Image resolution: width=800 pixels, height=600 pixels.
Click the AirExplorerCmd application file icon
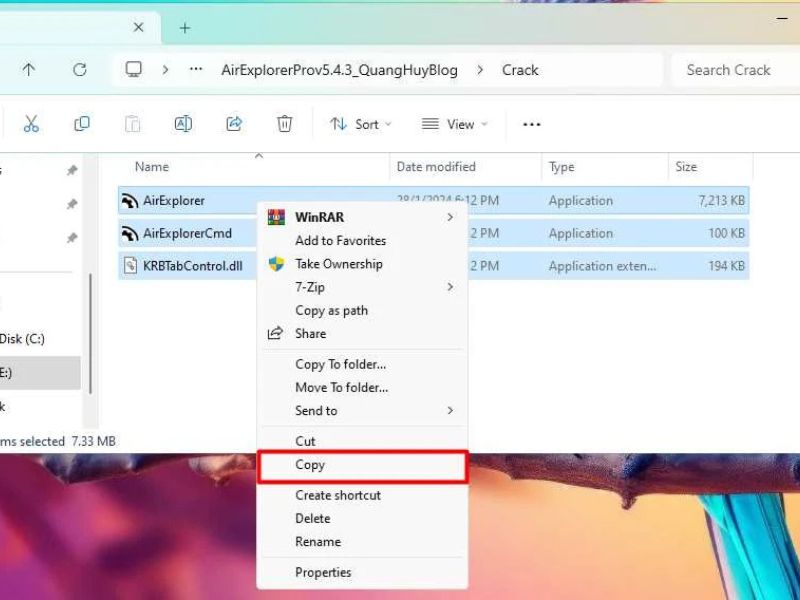pyautogui.click(x=130, y=233)
